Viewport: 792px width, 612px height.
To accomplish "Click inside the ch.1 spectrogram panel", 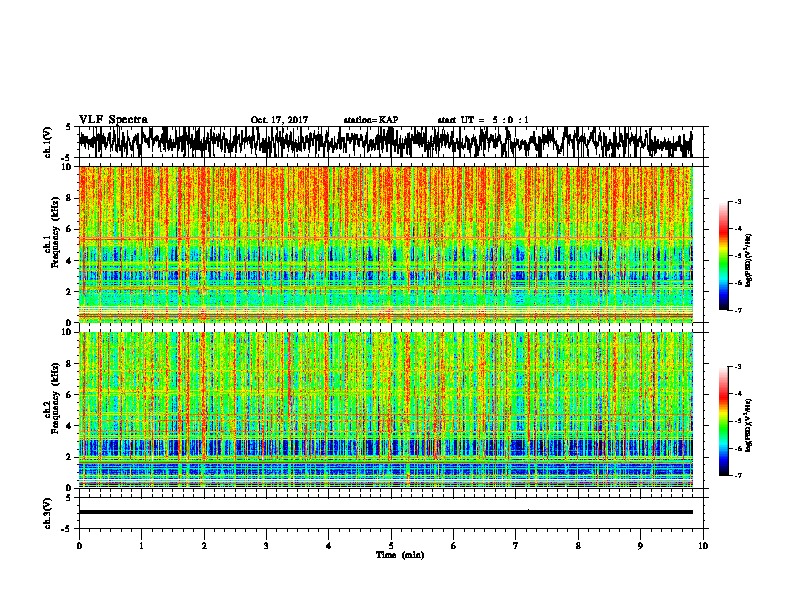I will pyautogui.click(x=386, y=244).
